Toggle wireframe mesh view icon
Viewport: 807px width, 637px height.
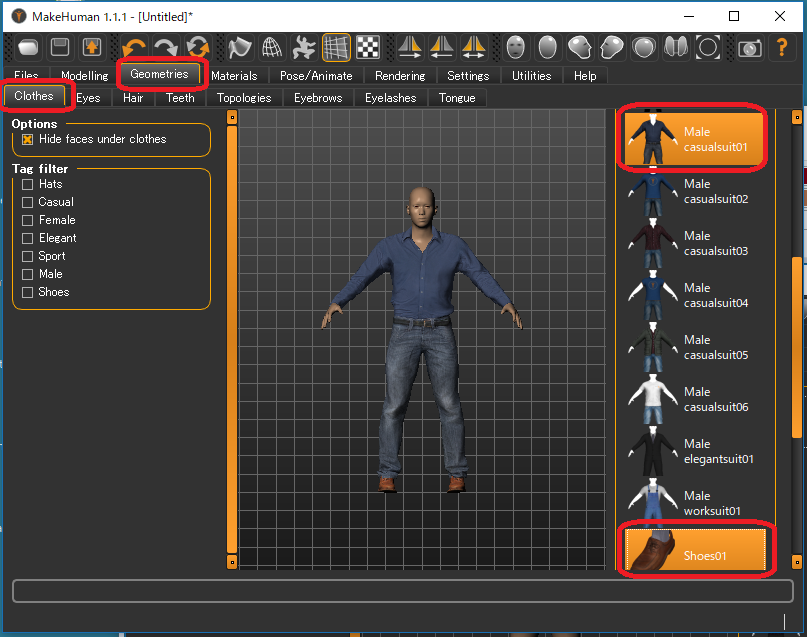[270, 47]
